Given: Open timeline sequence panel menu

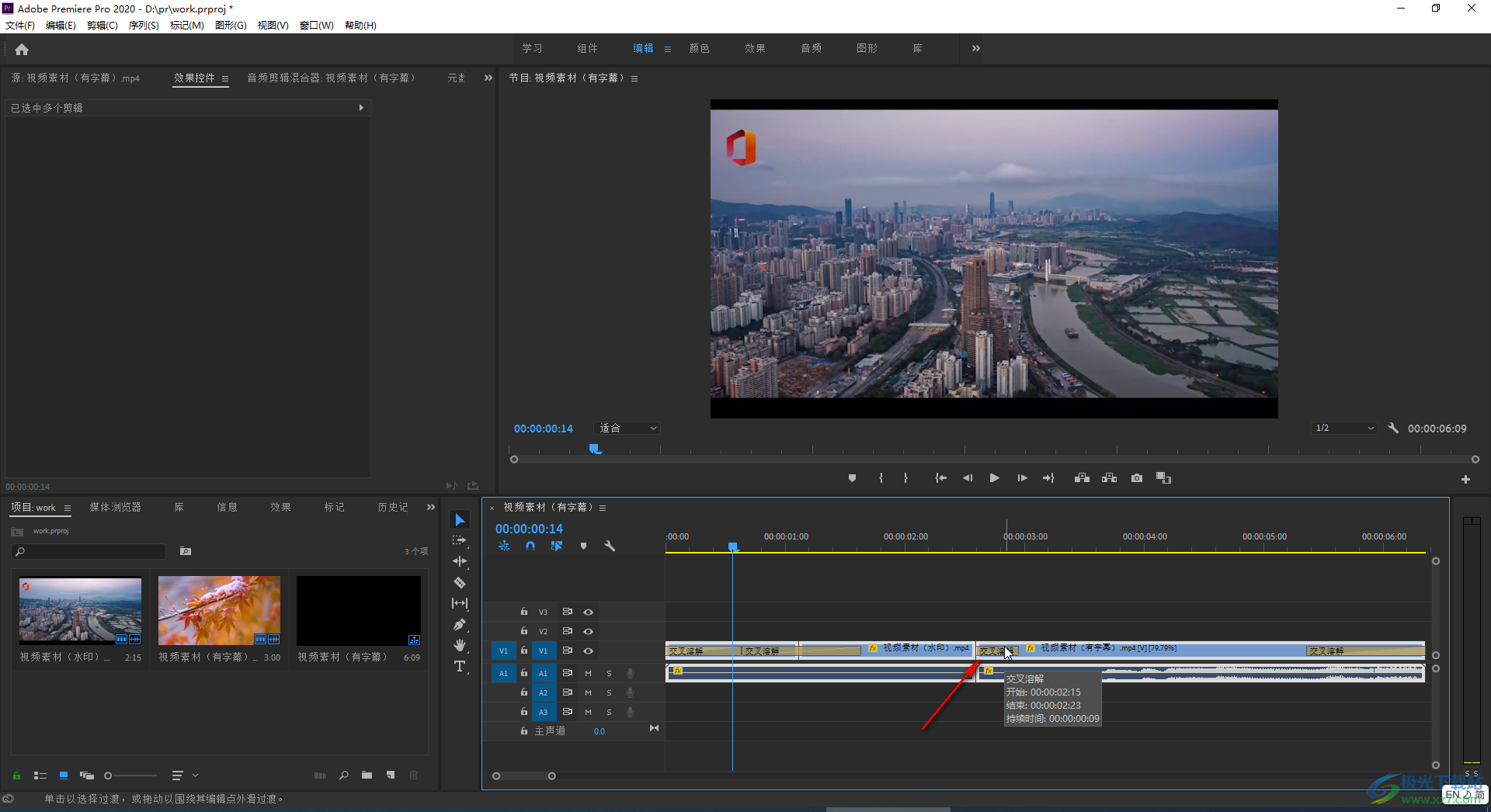Looking at the screenshot, I should point(603,508).
